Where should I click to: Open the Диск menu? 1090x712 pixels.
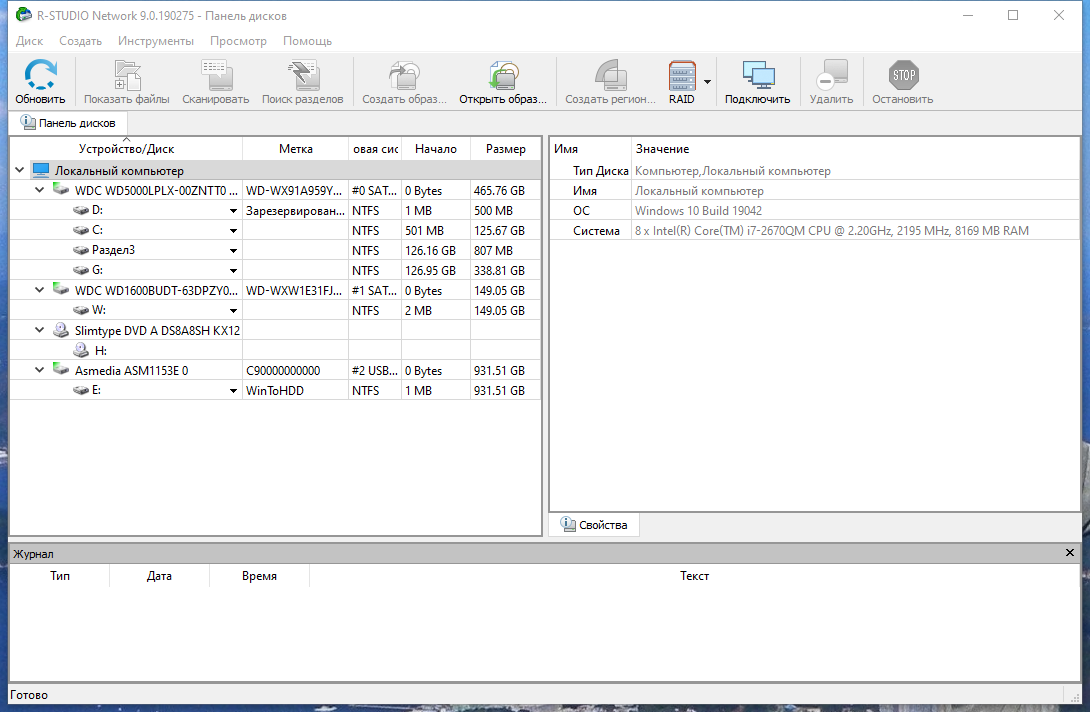[x=29, y=41]
